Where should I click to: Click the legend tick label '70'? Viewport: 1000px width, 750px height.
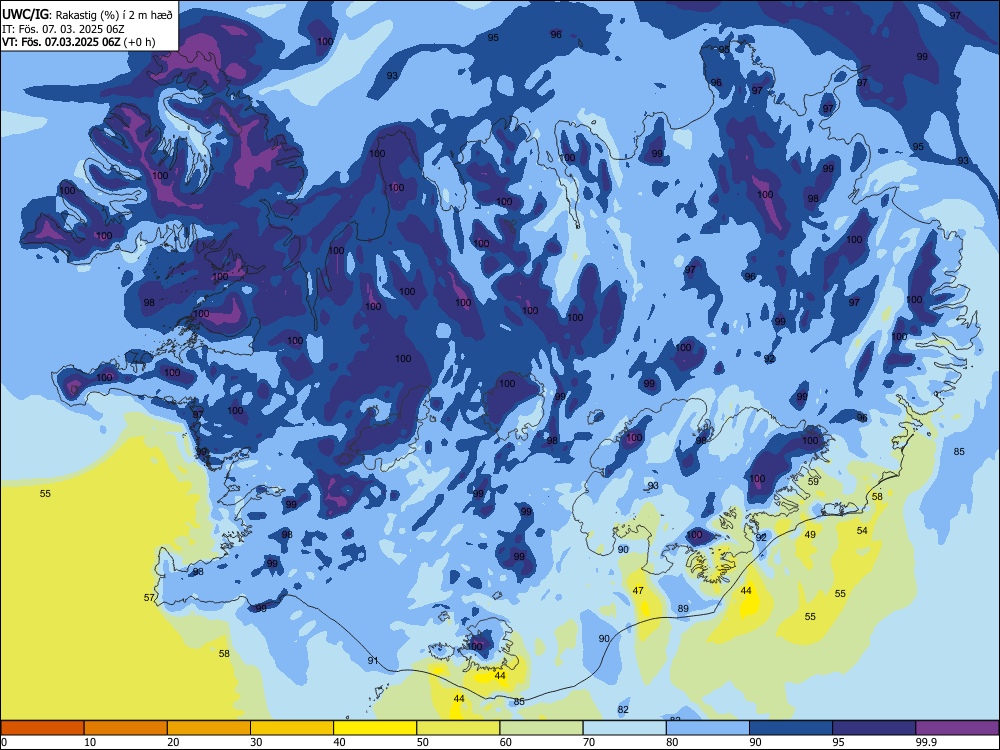click(589, 742)
